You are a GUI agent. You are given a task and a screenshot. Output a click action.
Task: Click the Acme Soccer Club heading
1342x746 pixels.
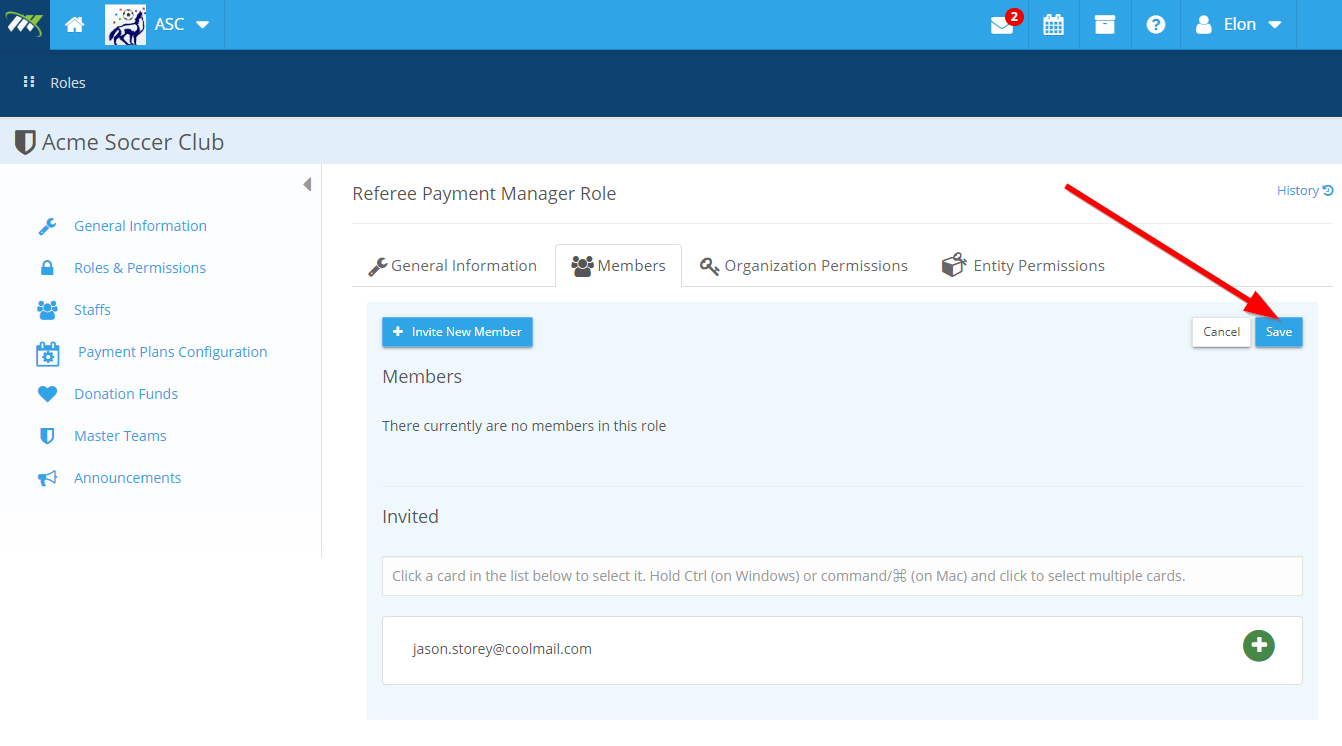[x=133, y=142]
